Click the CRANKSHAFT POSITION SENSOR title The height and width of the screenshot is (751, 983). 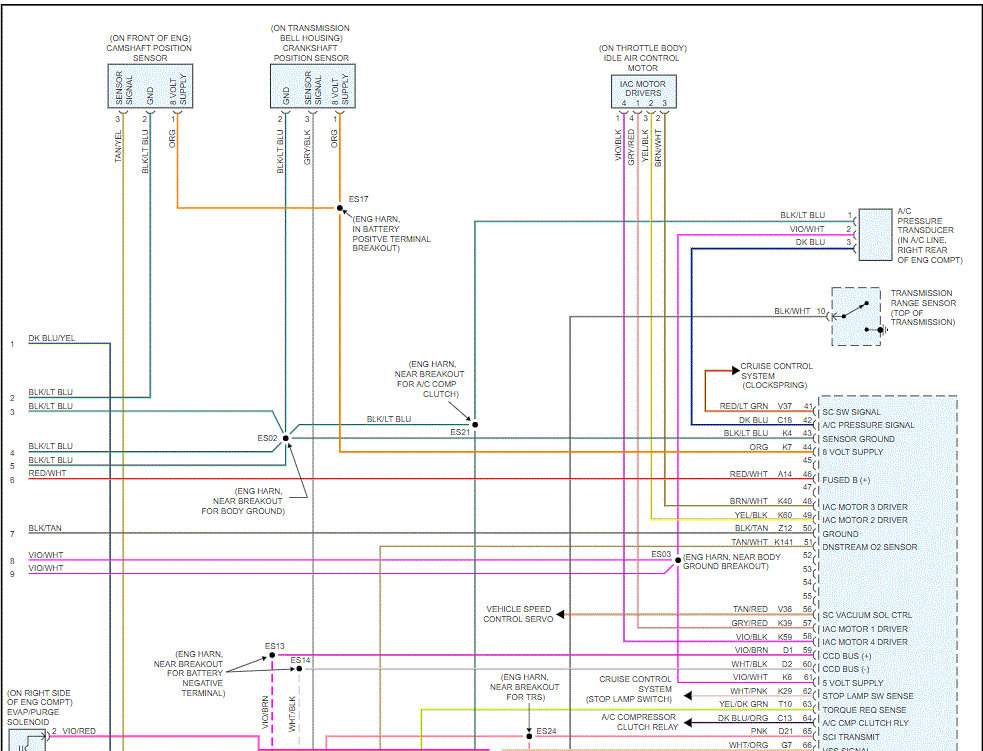pos(310,43)
